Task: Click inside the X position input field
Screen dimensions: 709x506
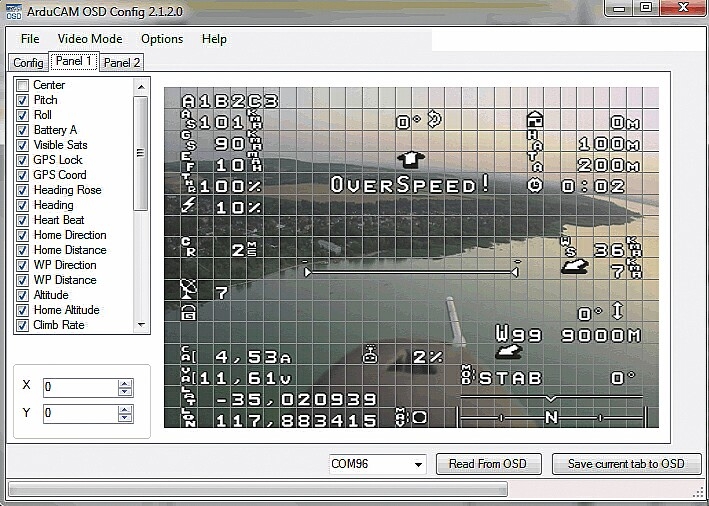Action: pyautogui.click(x=79, y=387)
